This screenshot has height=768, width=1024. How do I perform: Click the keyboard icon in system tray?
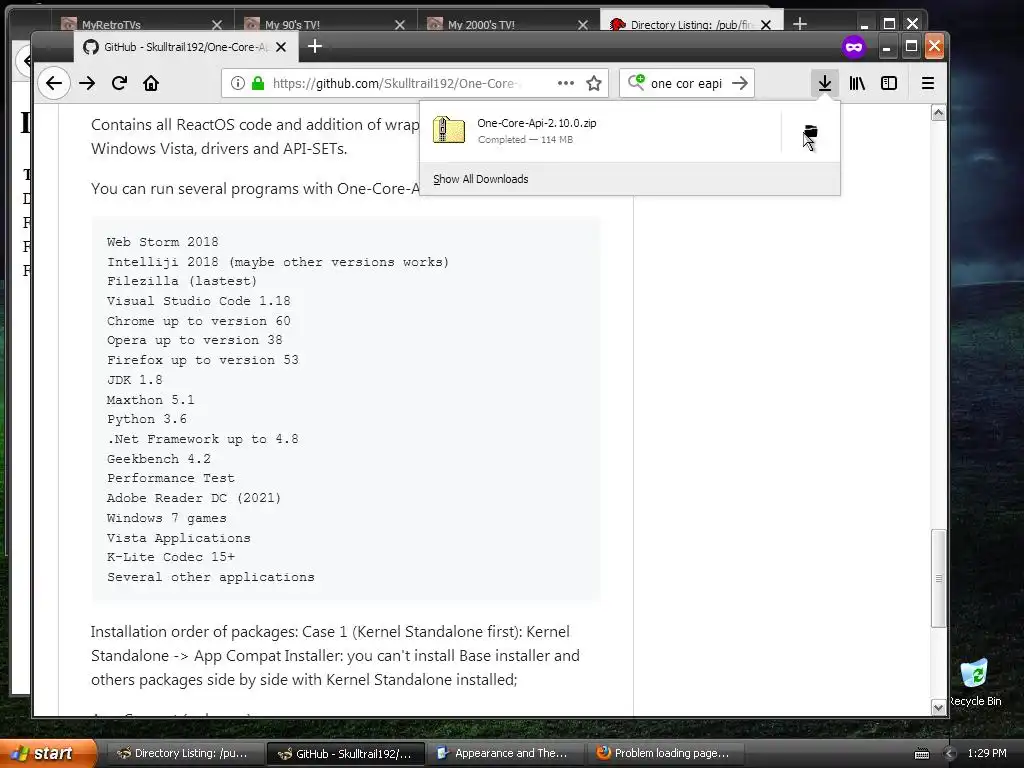coord(921,754)
